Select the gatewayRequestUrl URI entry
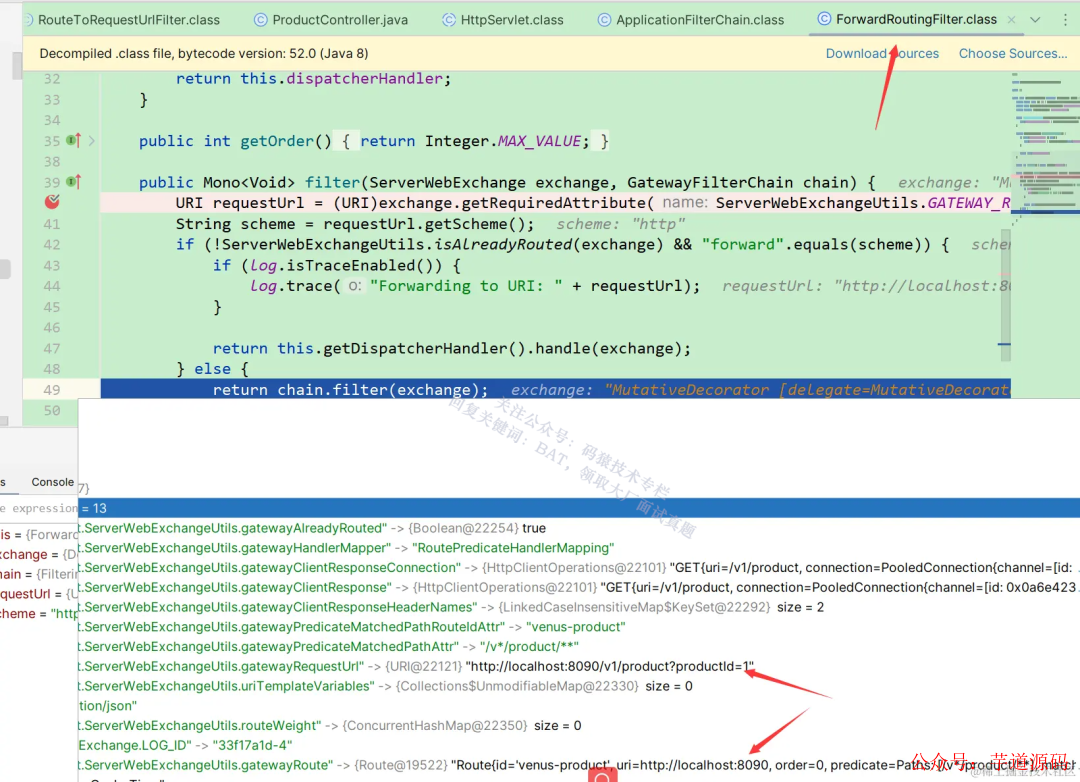The height and width of the screenshot is (782, 1080). pos(415,666)
